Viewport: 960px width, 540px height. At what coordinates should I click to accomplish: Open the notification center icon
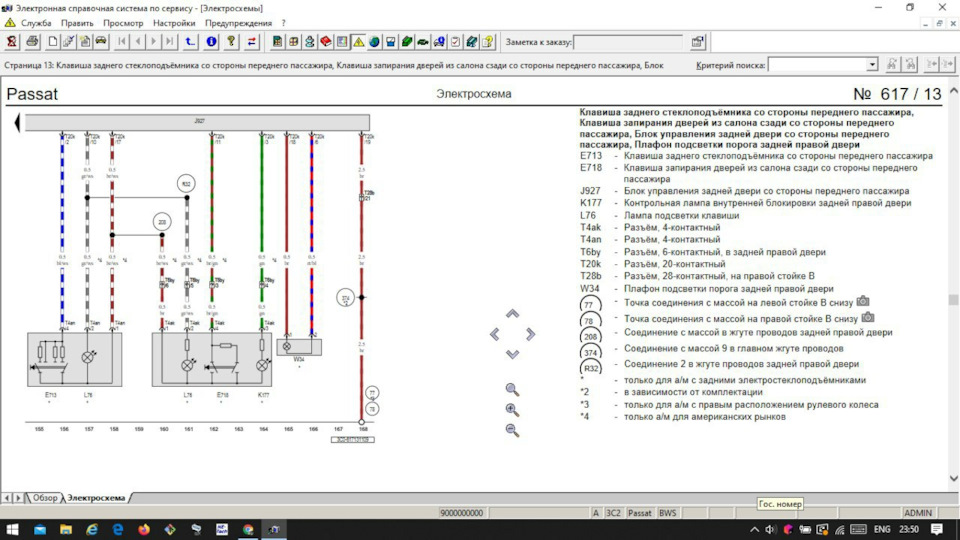click(937, 530)
